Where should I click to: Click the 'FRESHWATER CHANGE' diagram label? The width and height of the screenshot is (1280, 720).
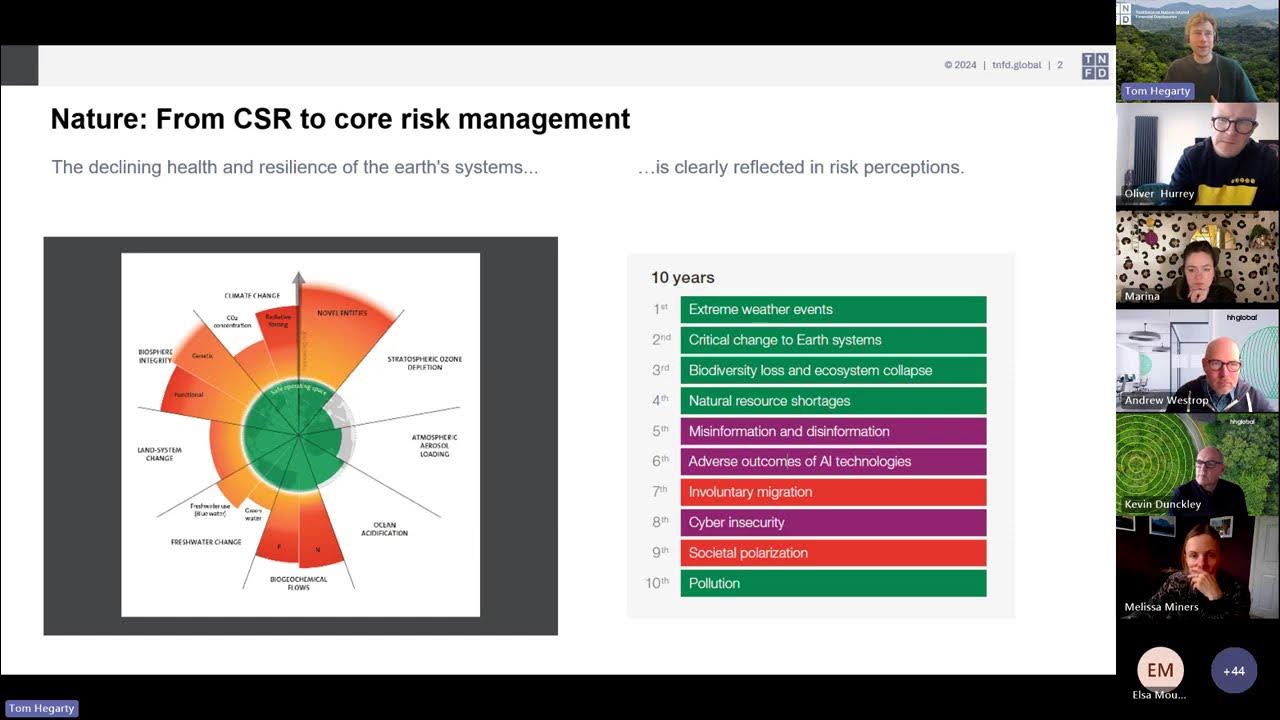pyautogui.click(x=206, y=542)
